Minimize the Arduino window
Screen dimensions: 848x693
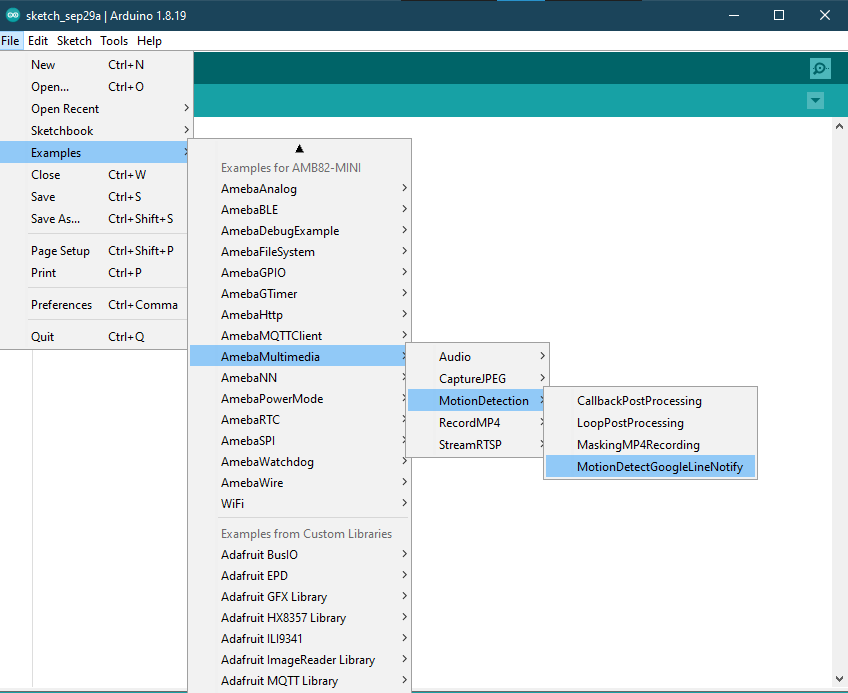coord(734,15)
